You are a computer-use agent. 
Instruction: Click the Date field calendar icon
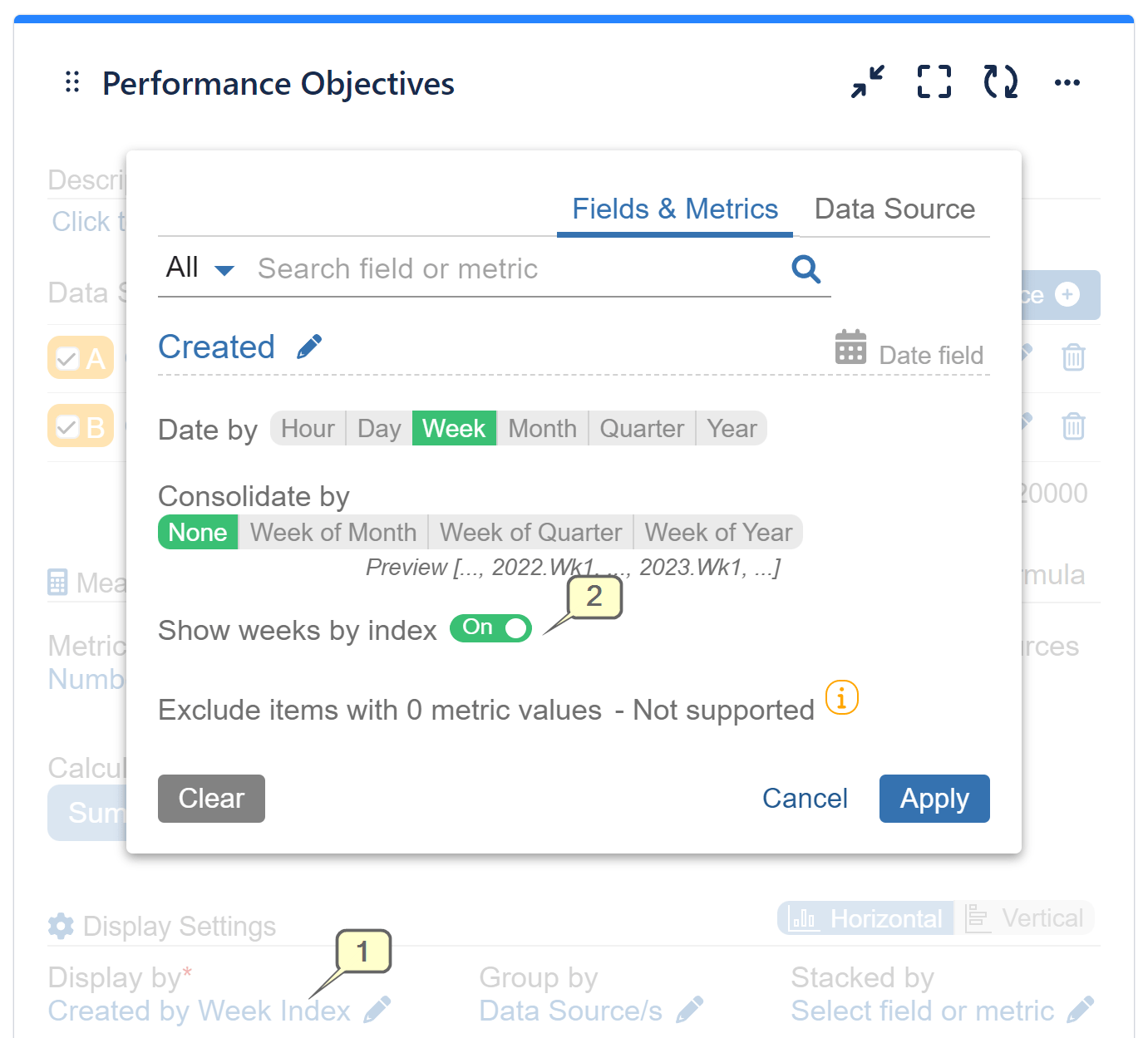click(x=850, y=347)
